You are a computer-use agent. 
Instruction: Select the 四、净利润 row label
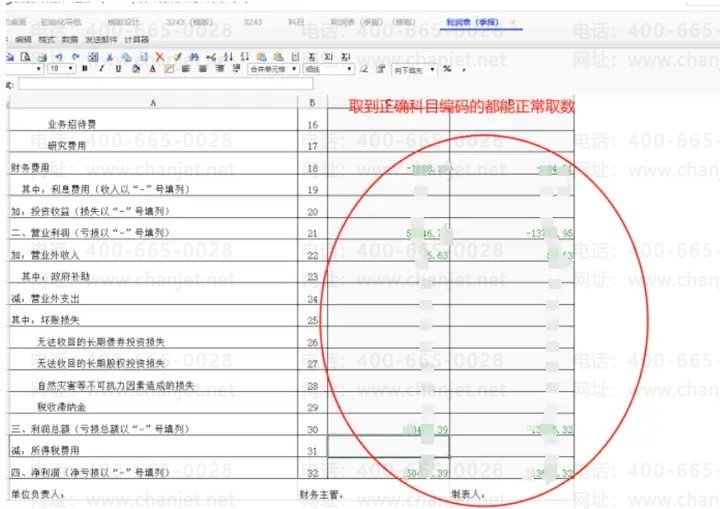click(x=90, y=472)
